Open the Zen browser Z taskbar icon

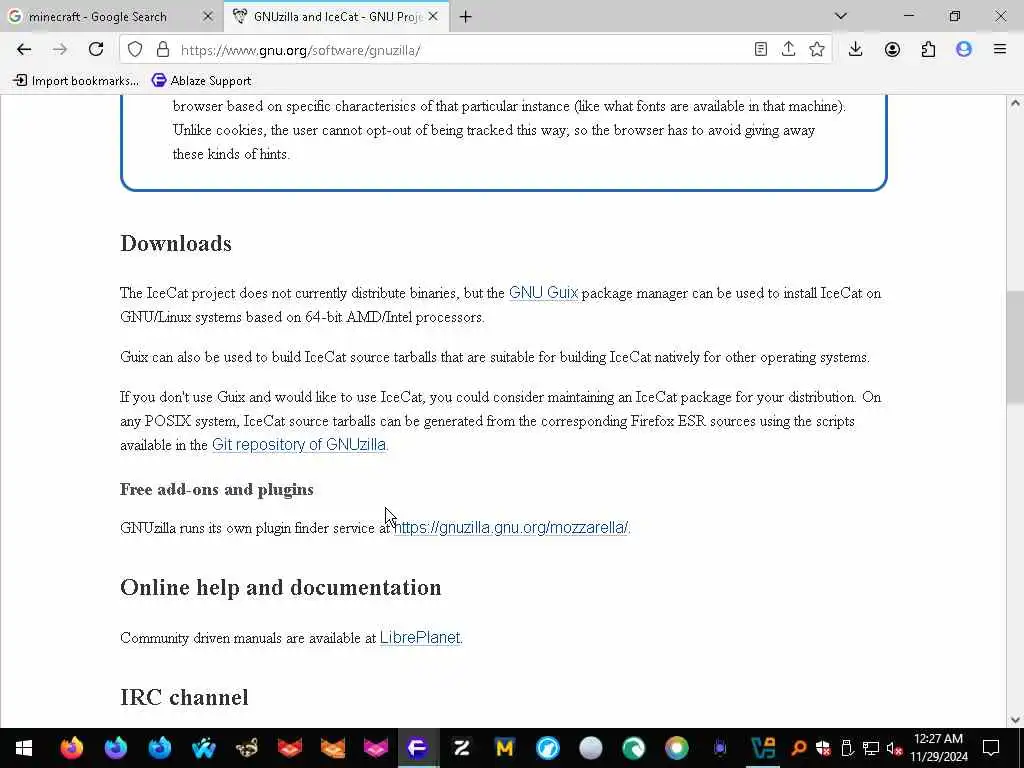[461, 747]
